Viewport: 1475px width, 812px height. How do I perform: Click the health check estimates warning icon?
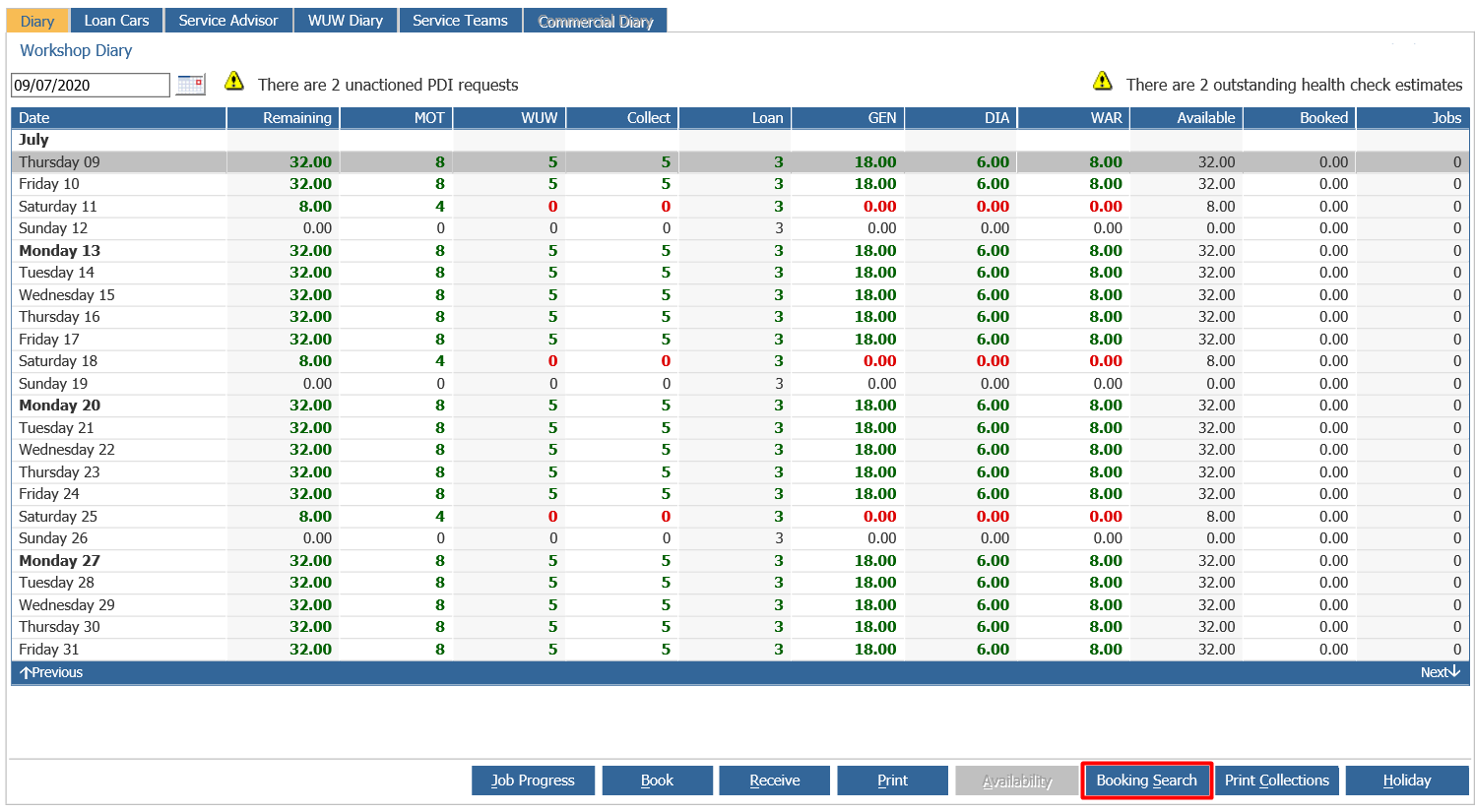click(x=1103, y=81)
